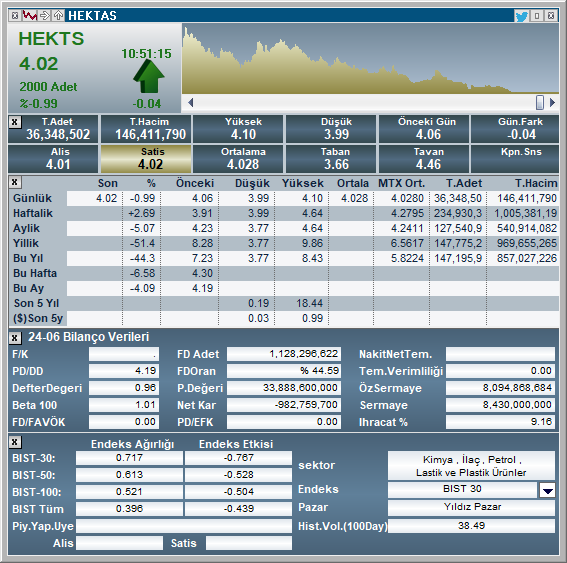This screenshot has width=567, height=563.
Task: Select the Günlük row label
Action: click(x=33, y=198)
